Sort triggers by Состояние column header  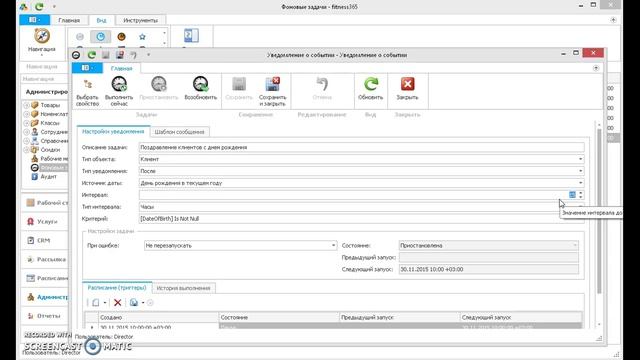pyautogui.click(x=279, y=317)
